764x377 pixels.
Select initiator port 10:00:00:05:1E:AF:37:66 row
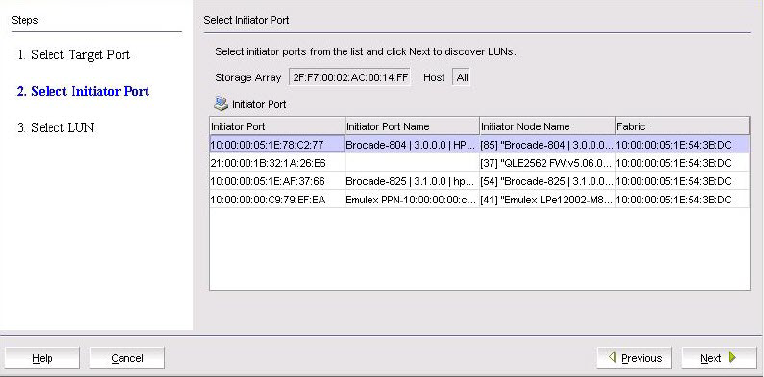480,181
